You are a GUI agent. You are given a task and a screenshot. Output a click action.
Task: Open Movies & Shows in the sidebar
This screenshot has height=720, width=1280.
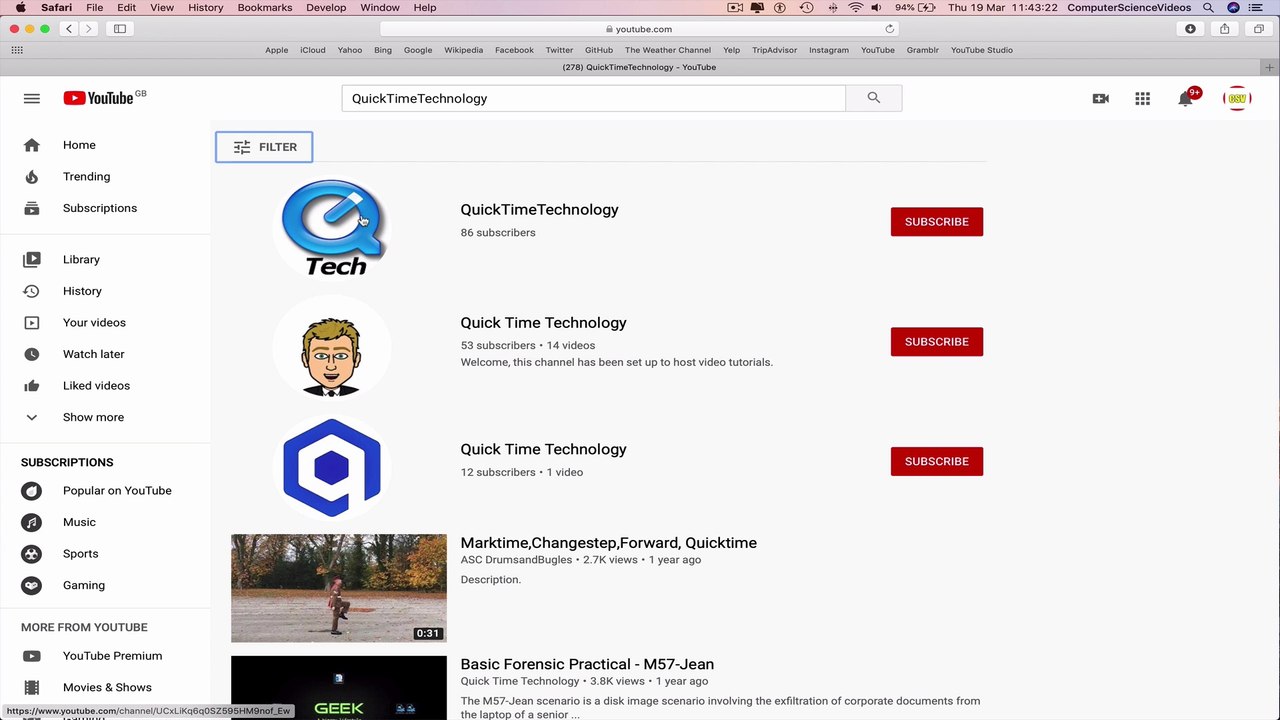[106, 688]
